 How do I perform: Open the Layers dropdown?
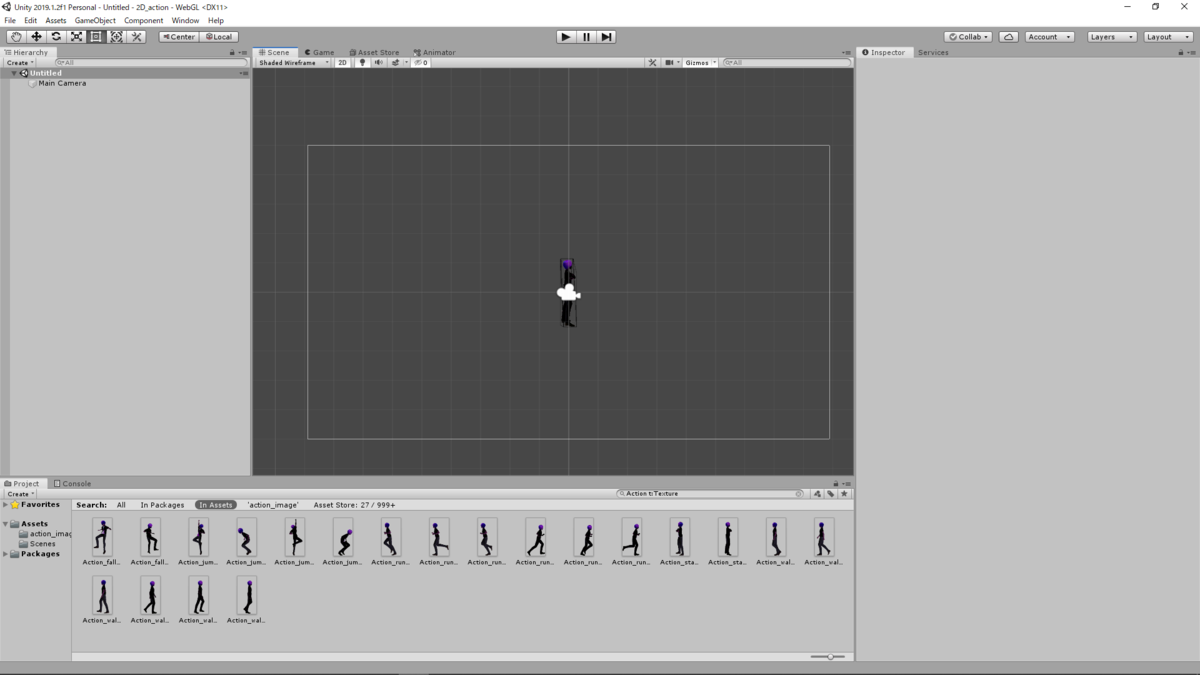[1111, 37]
